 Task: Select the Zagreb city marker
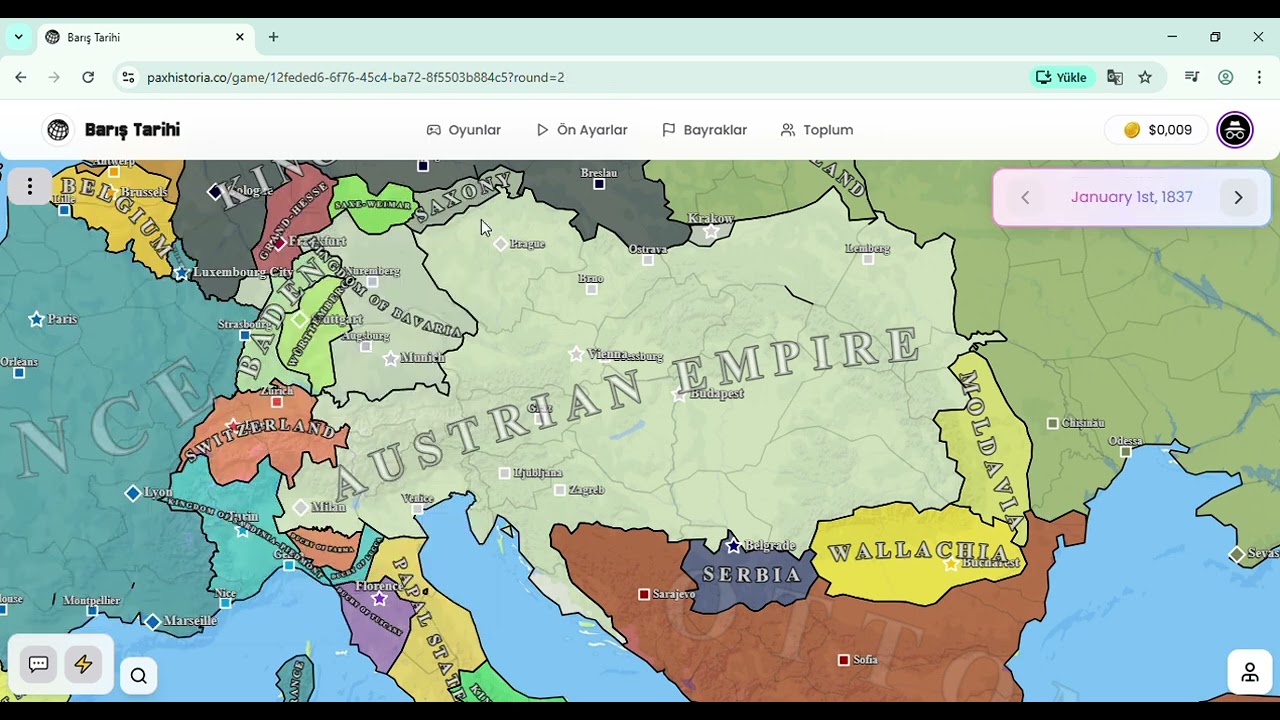point(560,490)
